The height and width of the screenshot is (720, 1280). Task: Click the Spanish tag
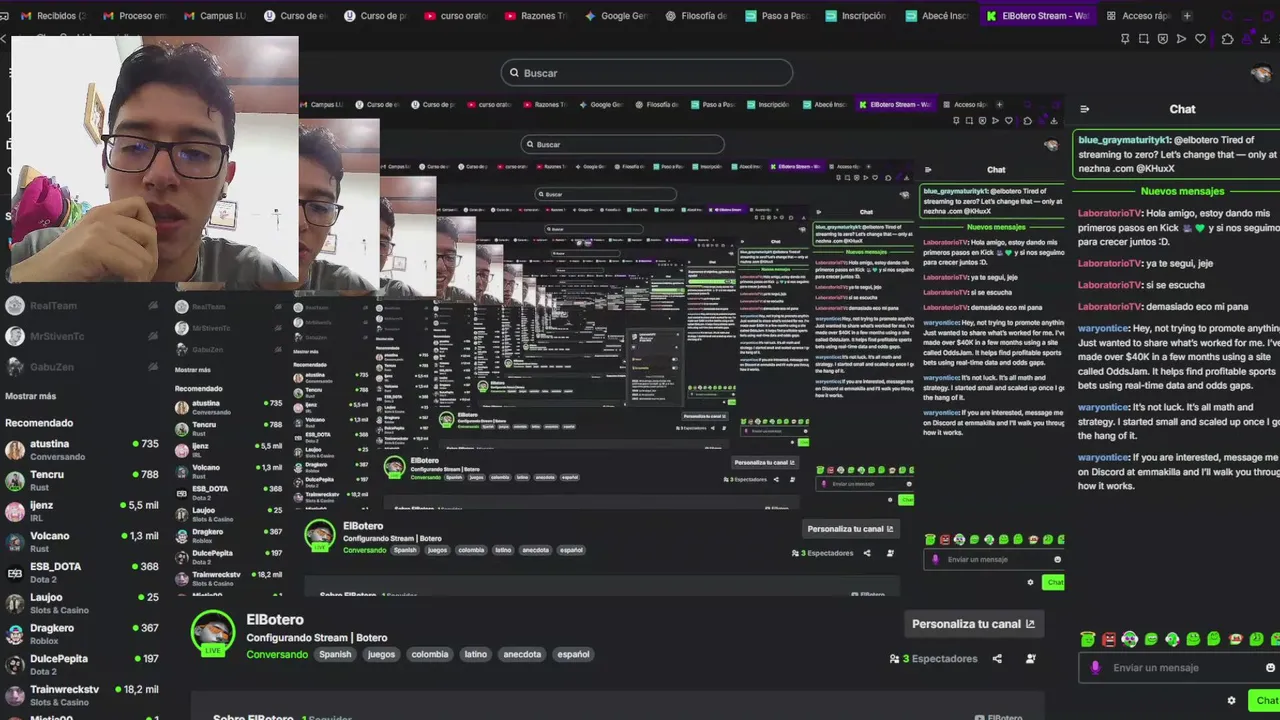tap(335, 655)
